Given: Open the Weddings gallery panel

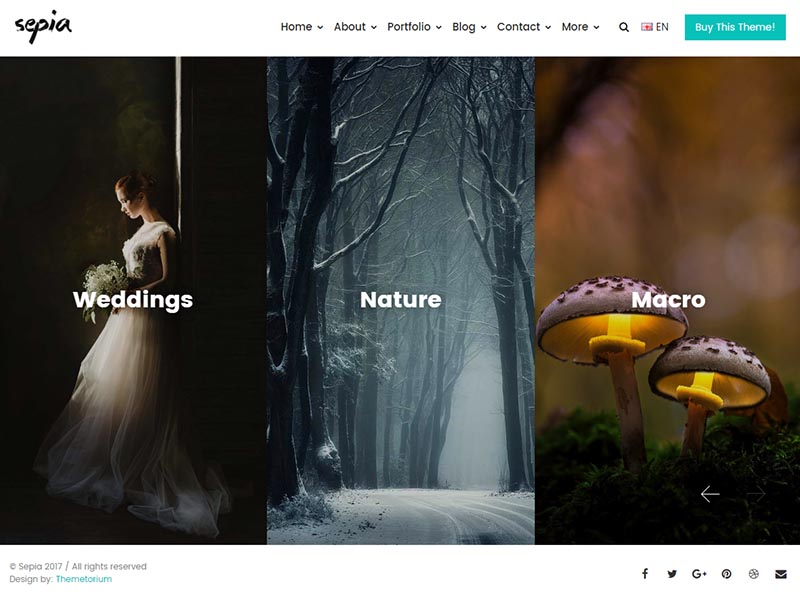Looking at the screenshot, I should pos(133,300).
